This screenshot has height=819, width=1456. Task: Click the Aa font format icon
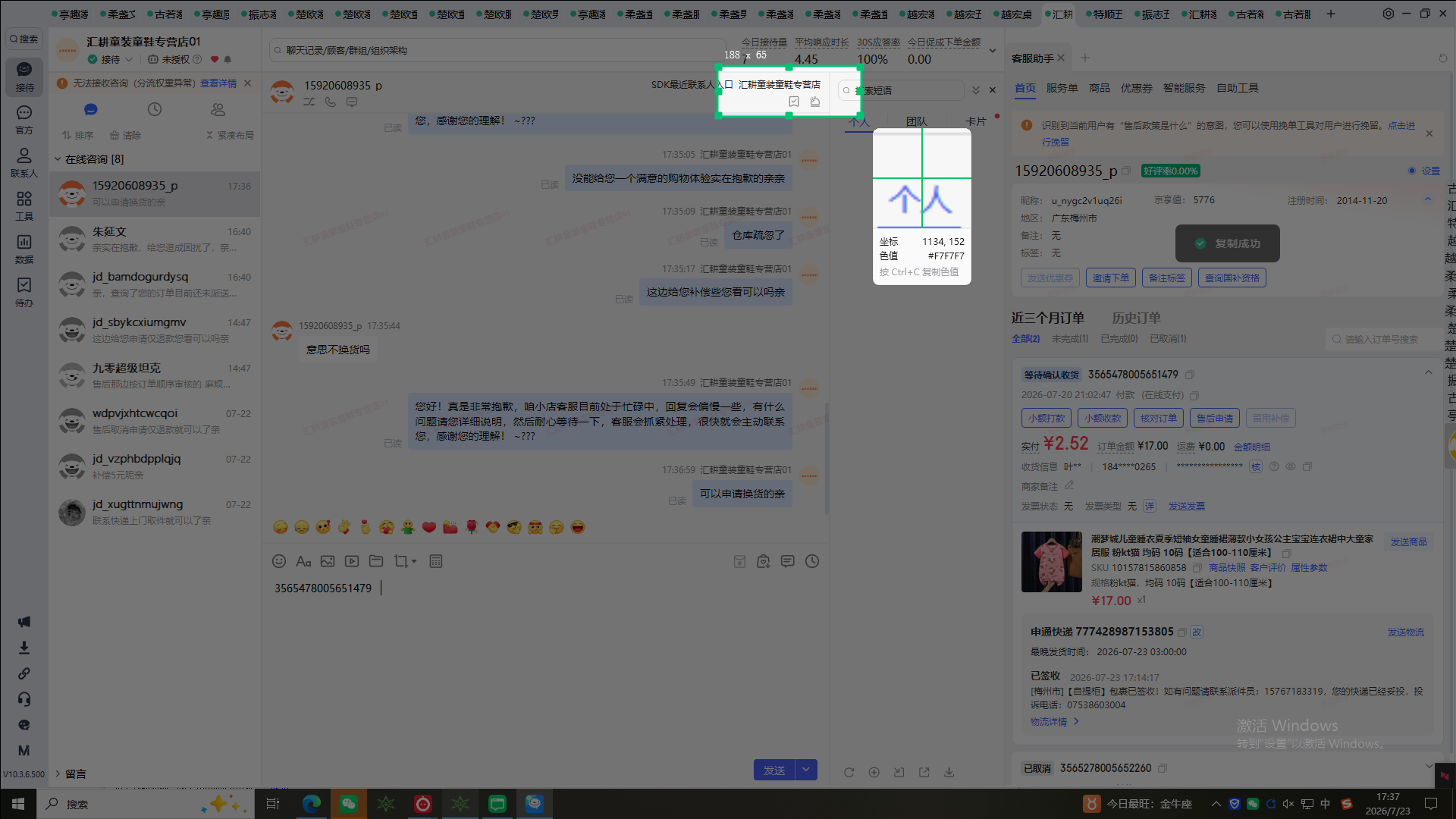[x=303, y=561]
